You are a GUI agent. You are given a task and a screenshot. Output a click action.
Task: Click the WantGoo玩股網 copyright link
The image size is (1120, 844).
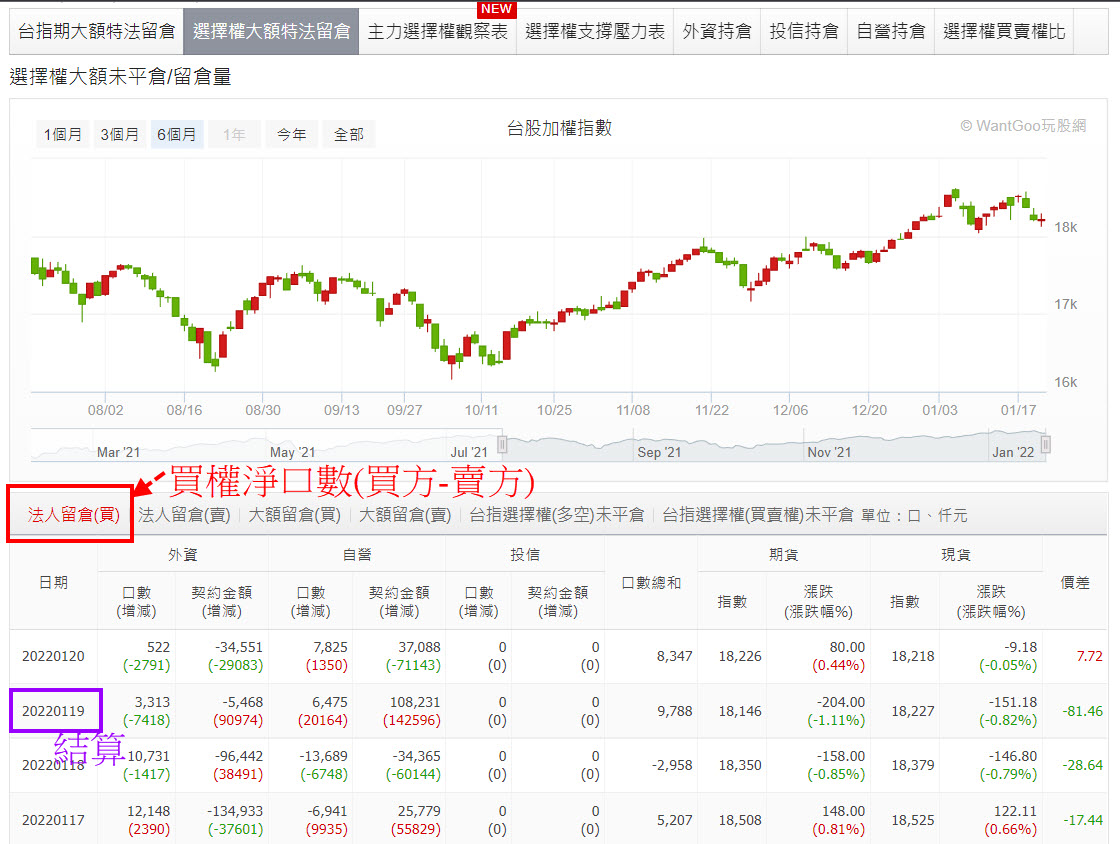pyautogui.click(x=1020, y=125)
